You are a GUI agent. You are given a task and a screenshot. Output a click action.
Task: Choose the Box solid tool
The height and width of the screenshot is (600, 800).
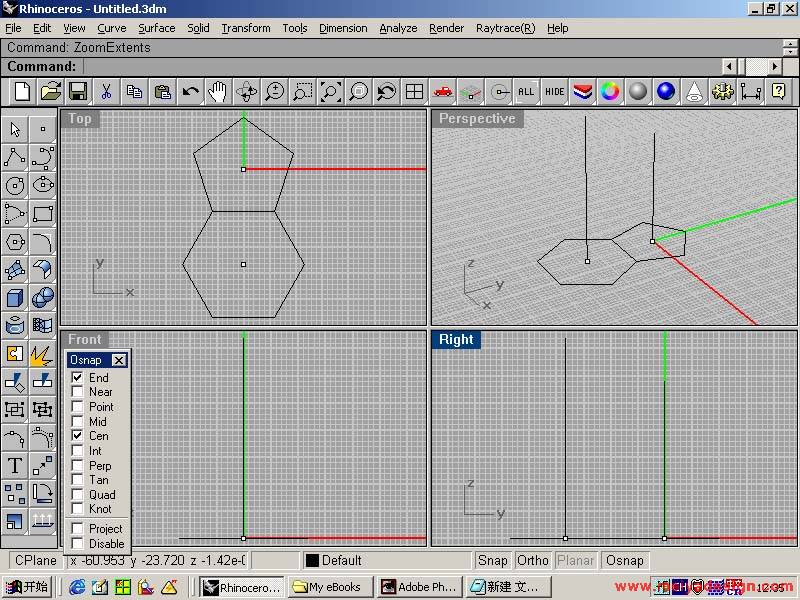(15, 297)
